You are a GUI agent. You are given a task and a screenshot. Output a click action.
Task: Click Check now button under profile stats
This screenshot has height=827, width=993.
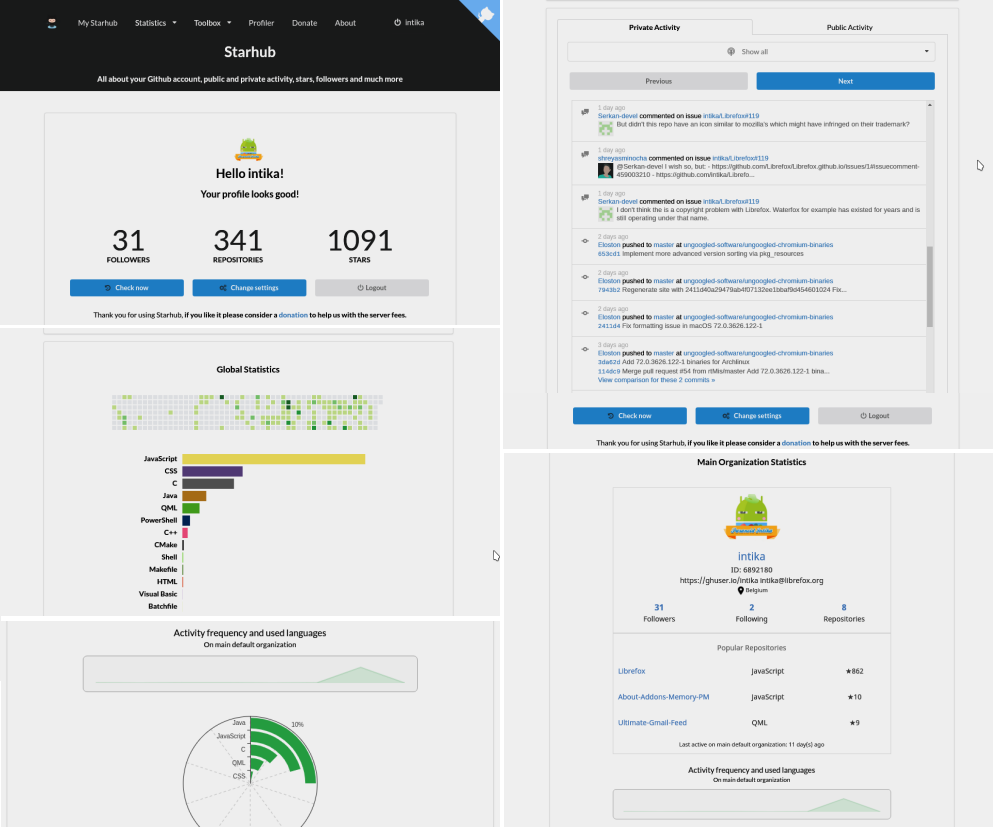click(127, 287)
